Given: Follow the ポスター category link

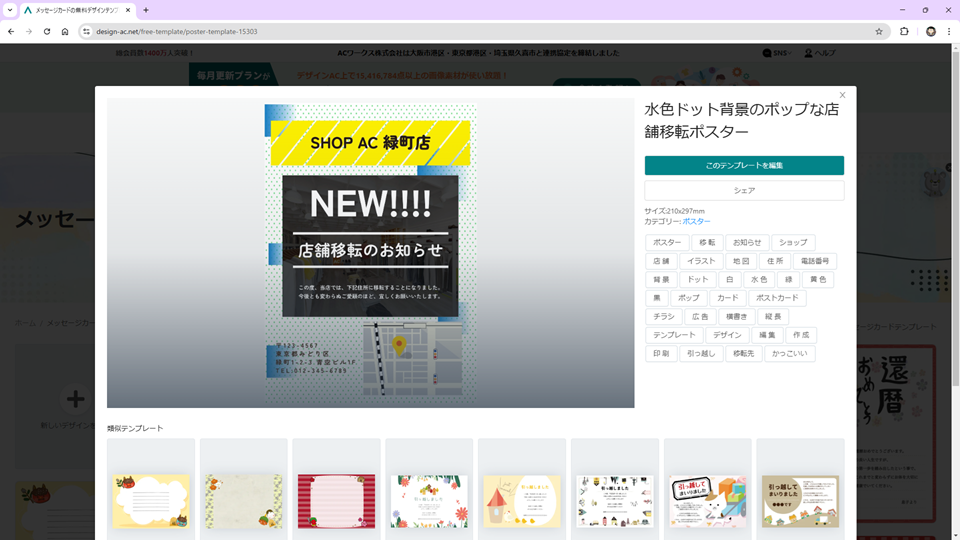Looking at the screenshot, I should (x=697, y=221).
